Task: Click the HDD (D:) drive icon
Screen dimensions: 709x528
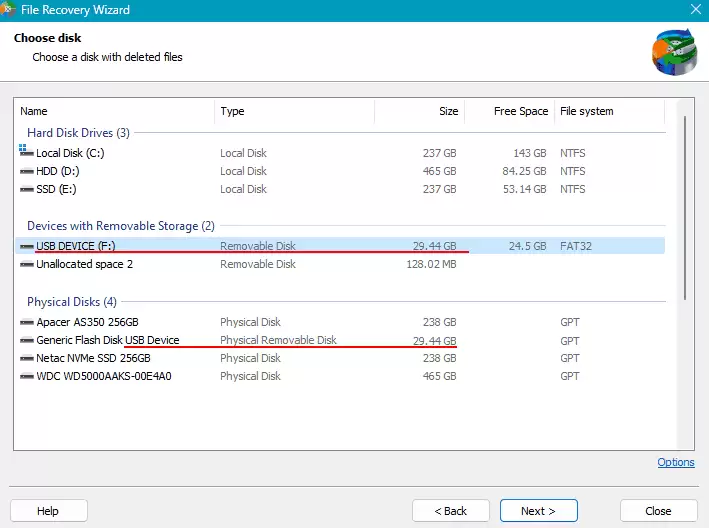Action: tap(26, 171)
